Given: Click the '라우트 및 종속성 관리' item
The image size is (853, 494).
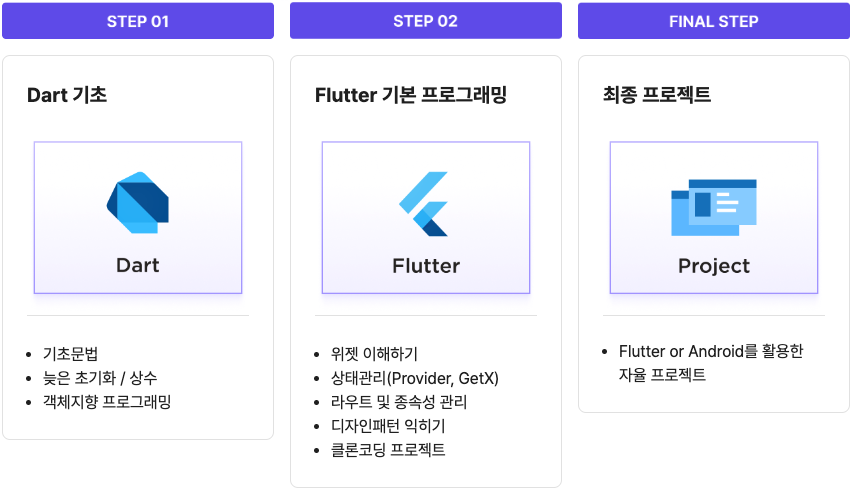Looking at the screenshot, I should pos(399,402).
